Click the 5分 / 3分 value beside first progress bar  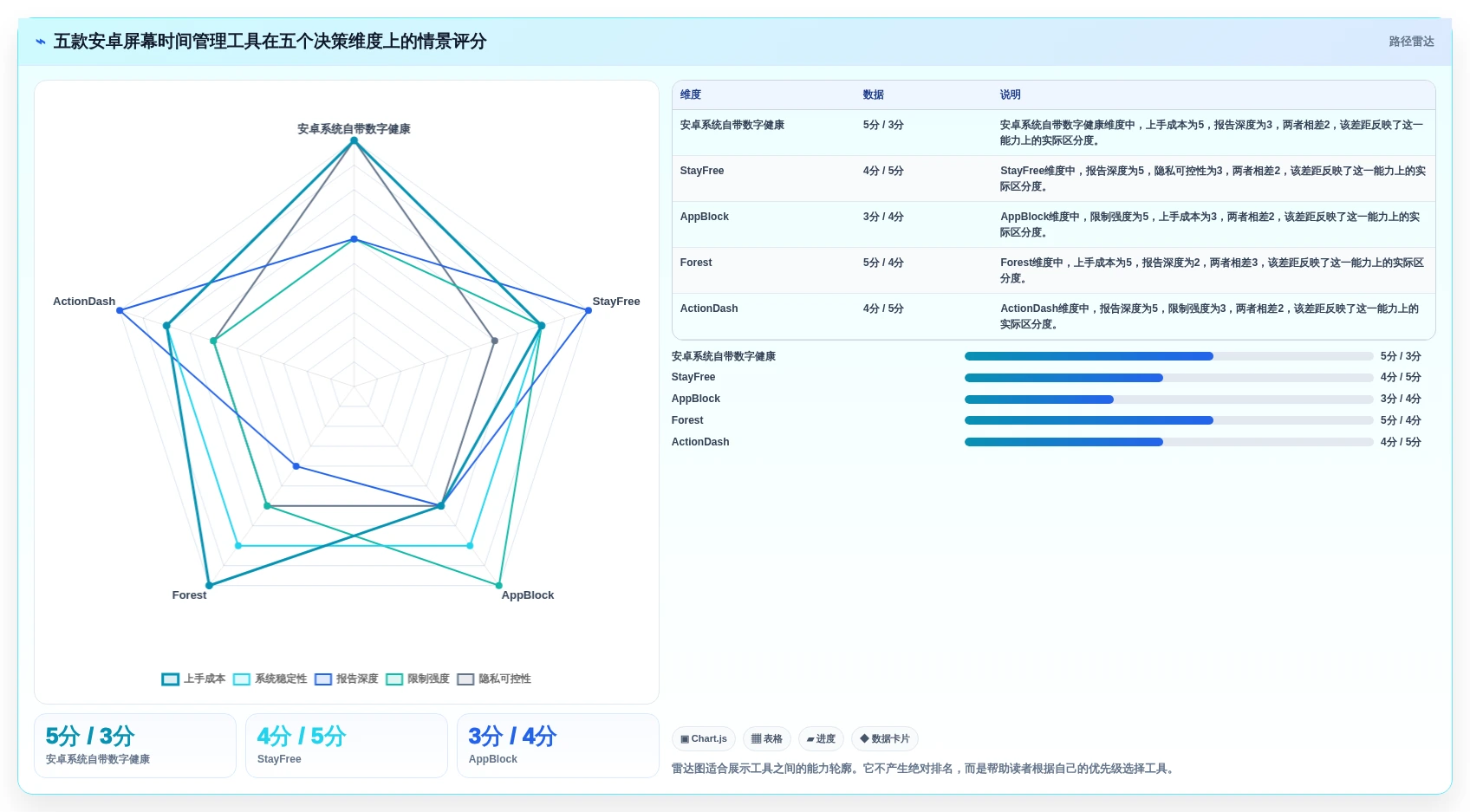pyautogui.click(x=1401, y=356)
